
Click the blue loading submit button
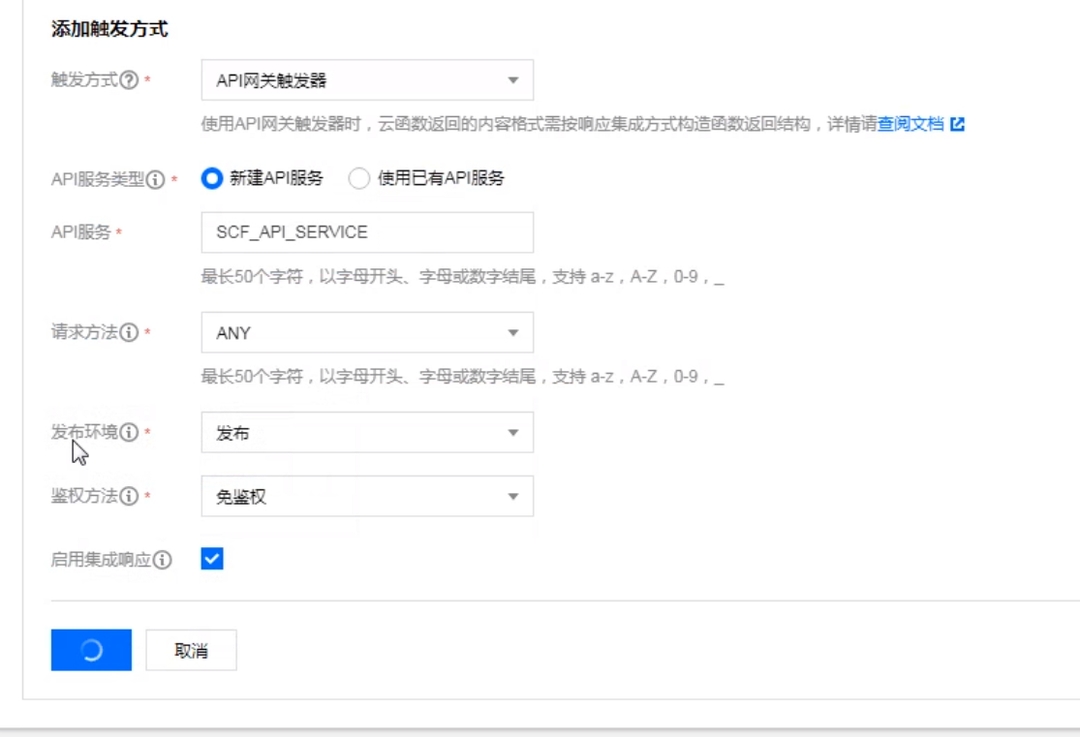(x=91, y=650)
